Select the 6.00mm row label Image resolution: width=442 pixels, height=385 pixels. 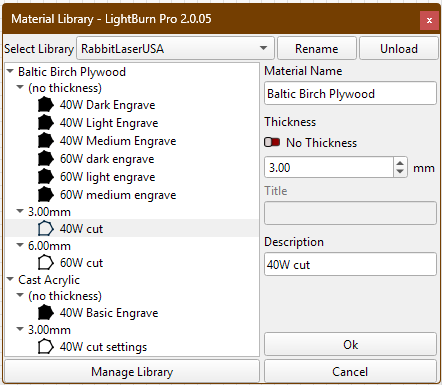[49, 246]
